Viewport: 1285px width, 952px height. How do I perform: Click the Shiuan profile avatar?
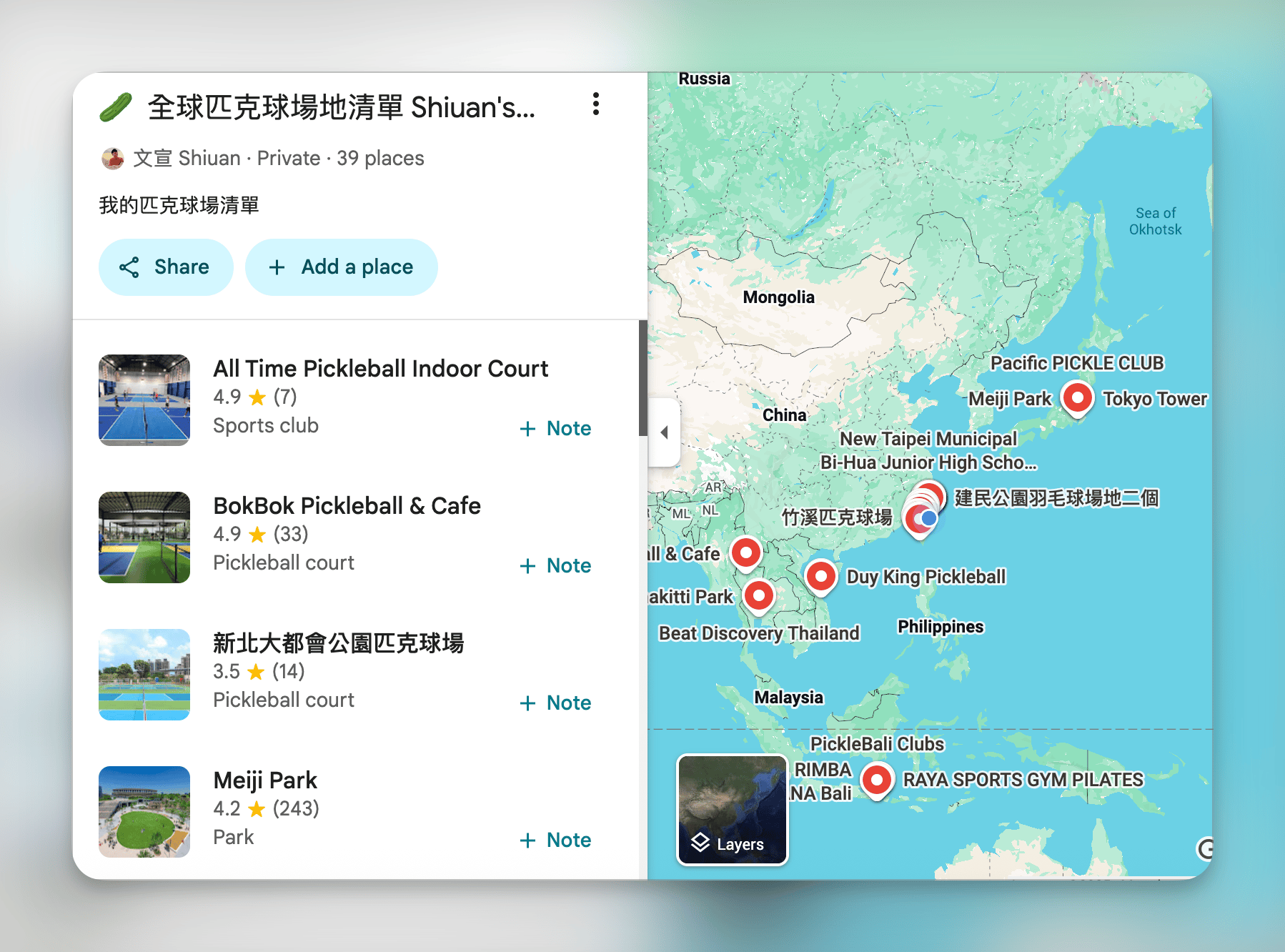[112, 158]
